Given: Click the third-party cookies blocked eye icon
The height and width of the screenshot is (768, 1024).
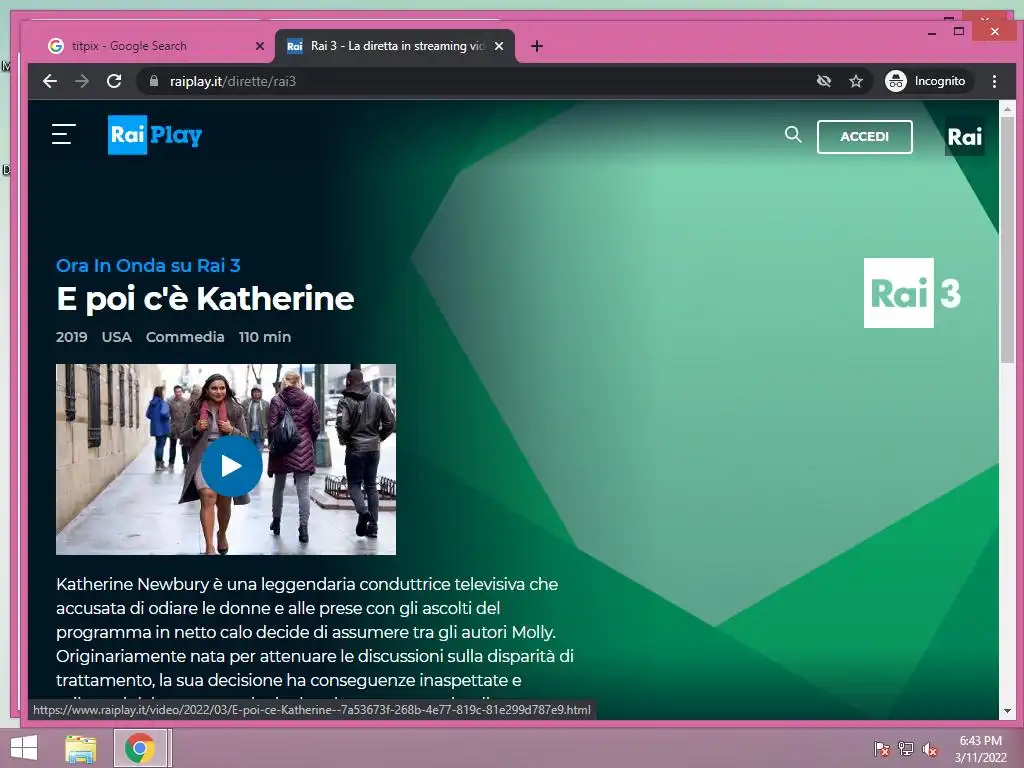Looking at the screenshot, I should click(x=824, y=81).
